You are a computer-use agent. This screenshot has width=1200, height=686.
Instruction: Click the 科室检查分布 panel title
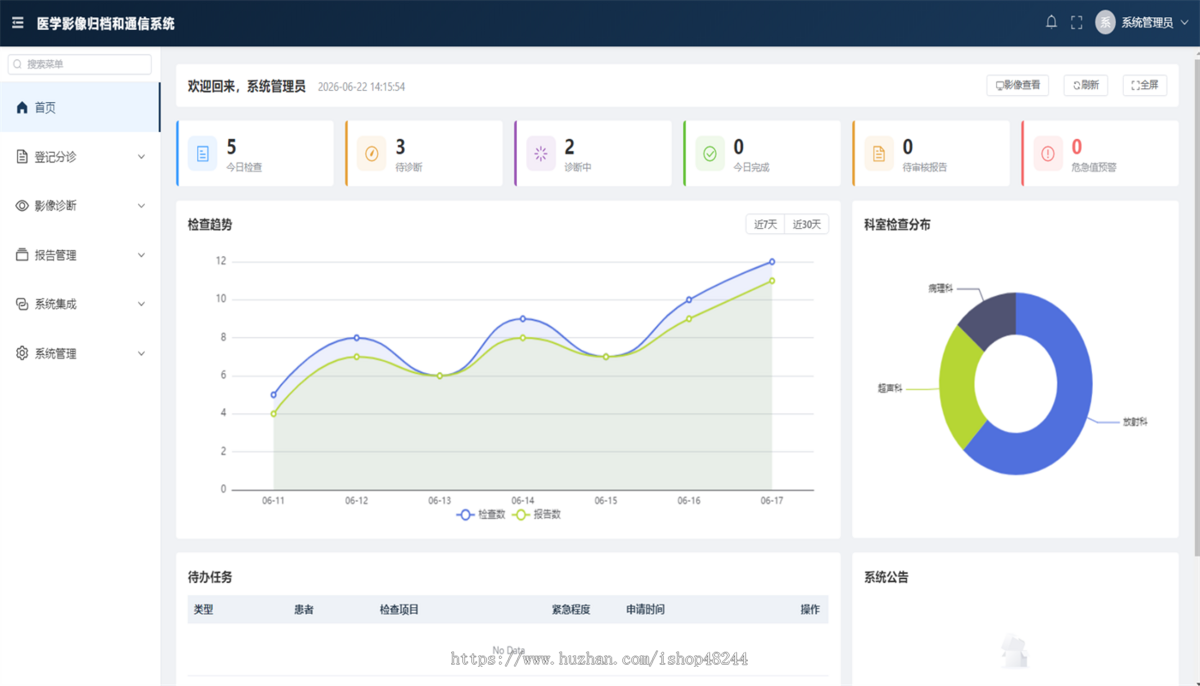coord(897,225)
